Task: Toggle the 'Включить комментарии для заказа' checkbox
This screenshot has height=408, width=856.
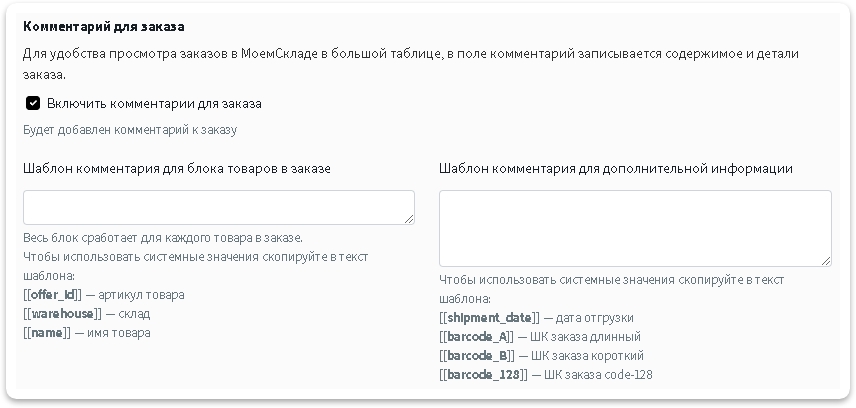Action: [33, 103]
